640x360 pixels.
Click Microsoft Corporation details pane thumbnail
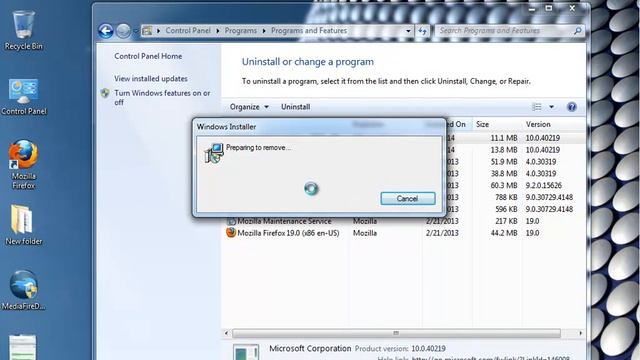click(x=246, y=353)
